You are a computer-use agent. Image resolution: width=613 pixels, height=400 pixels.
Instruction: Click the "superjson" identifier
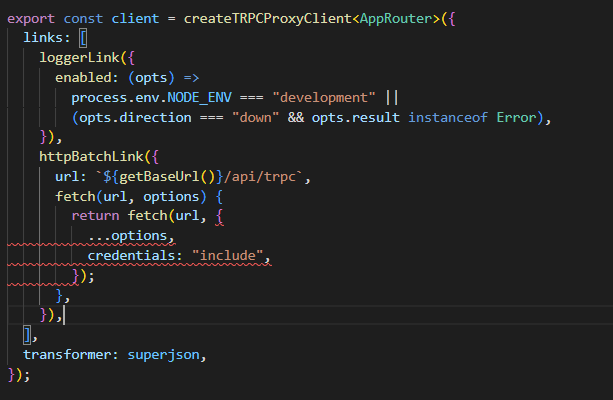coord(163,355)
